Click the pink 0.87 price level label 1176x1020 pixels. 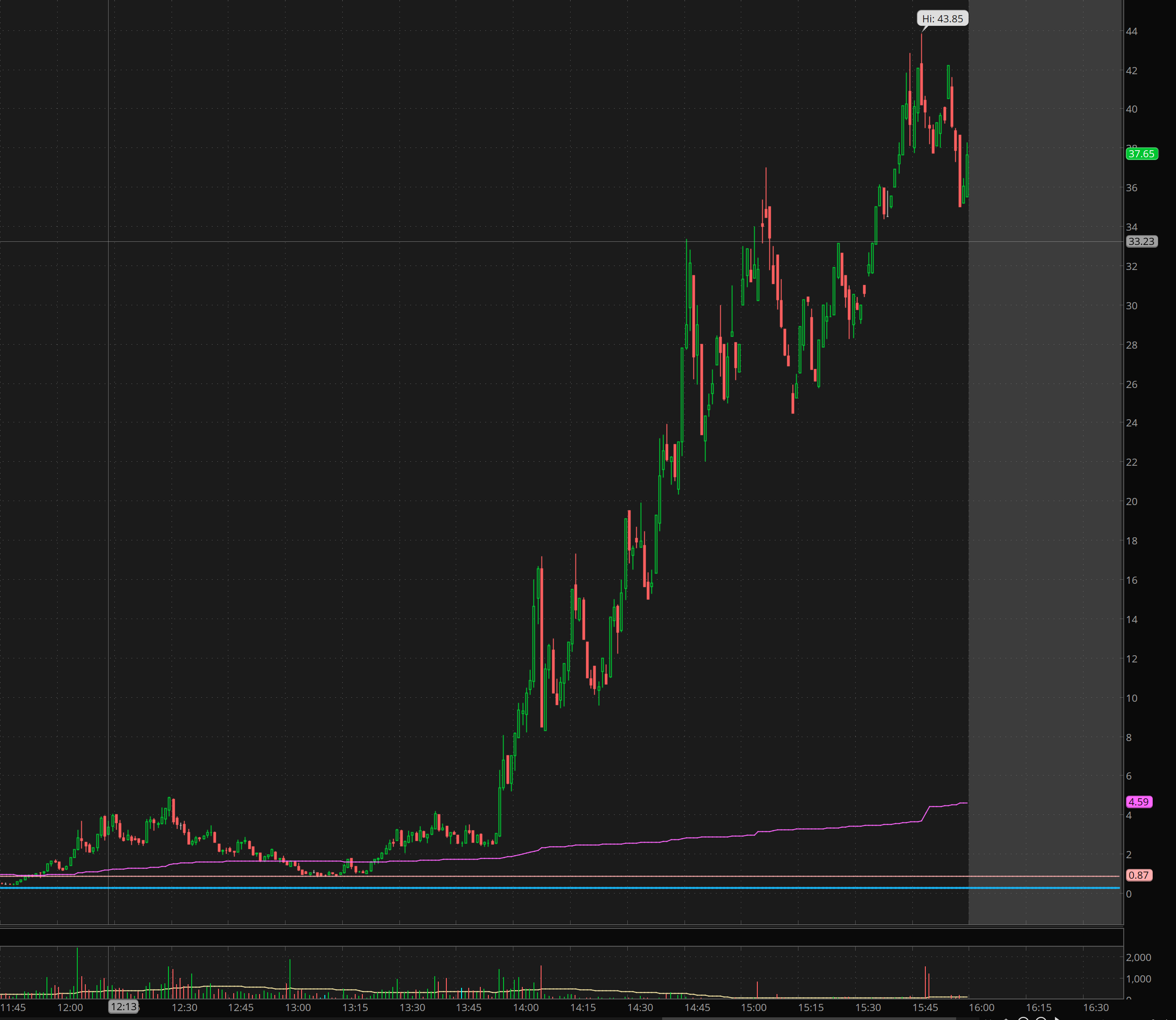point(1139,876)
